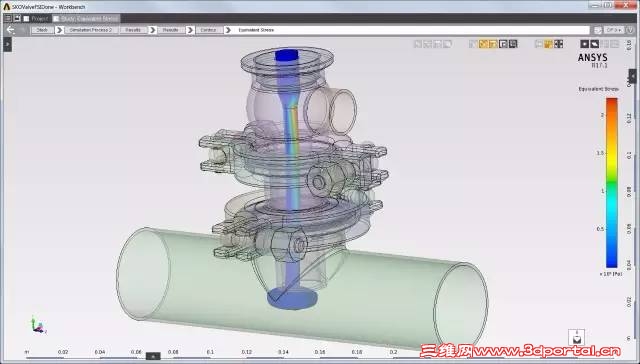Click the coordinate axis triad
Image resolution: width=640 pixels, height=364 pixels.
38,325
